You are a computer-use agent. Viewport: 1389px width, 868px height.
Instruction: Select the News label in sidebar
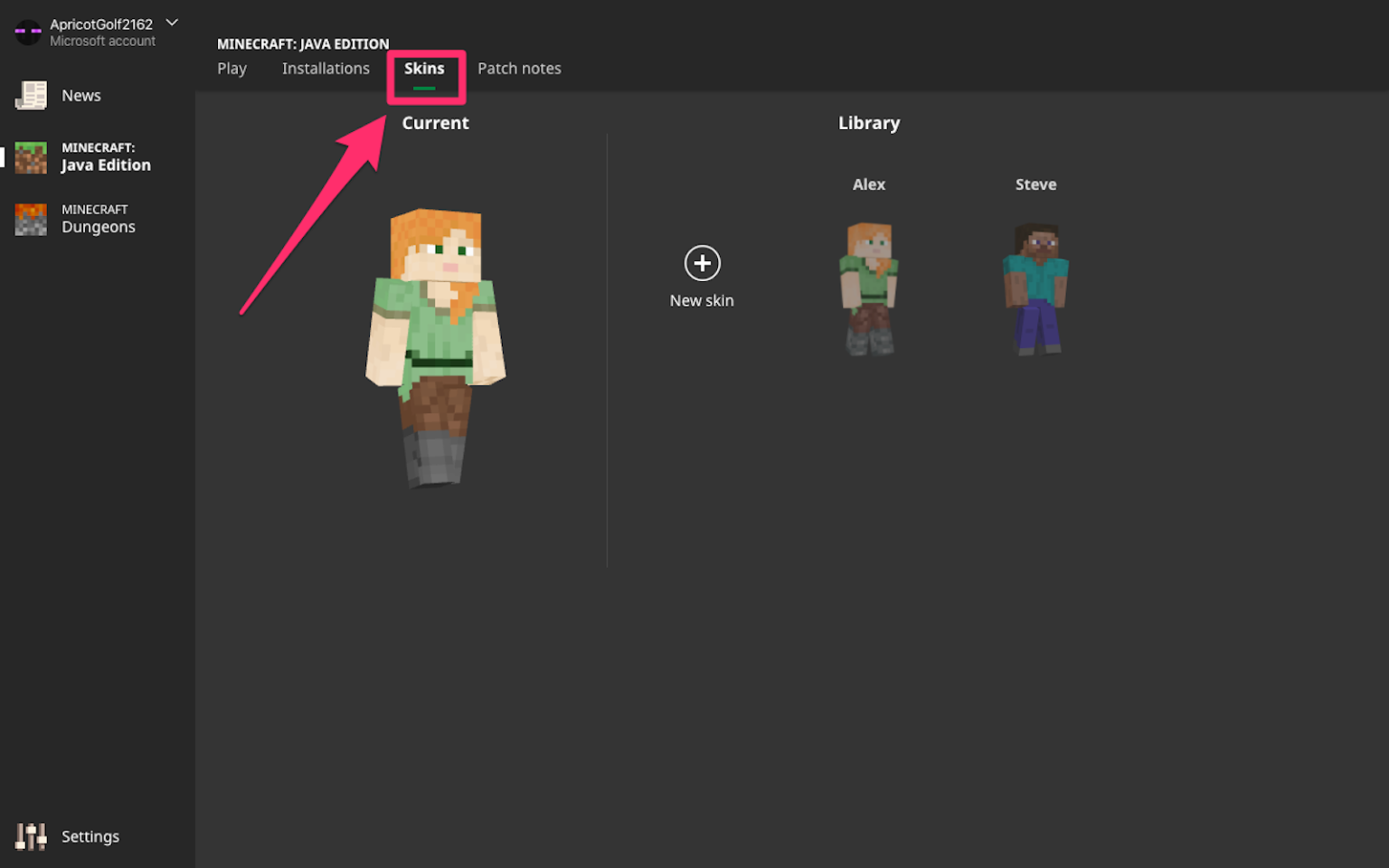click(x=80, y=96)
